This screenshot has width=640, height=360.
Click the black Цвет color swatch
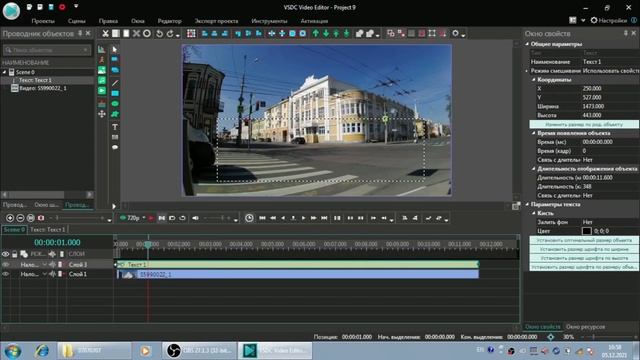(587, 231)
